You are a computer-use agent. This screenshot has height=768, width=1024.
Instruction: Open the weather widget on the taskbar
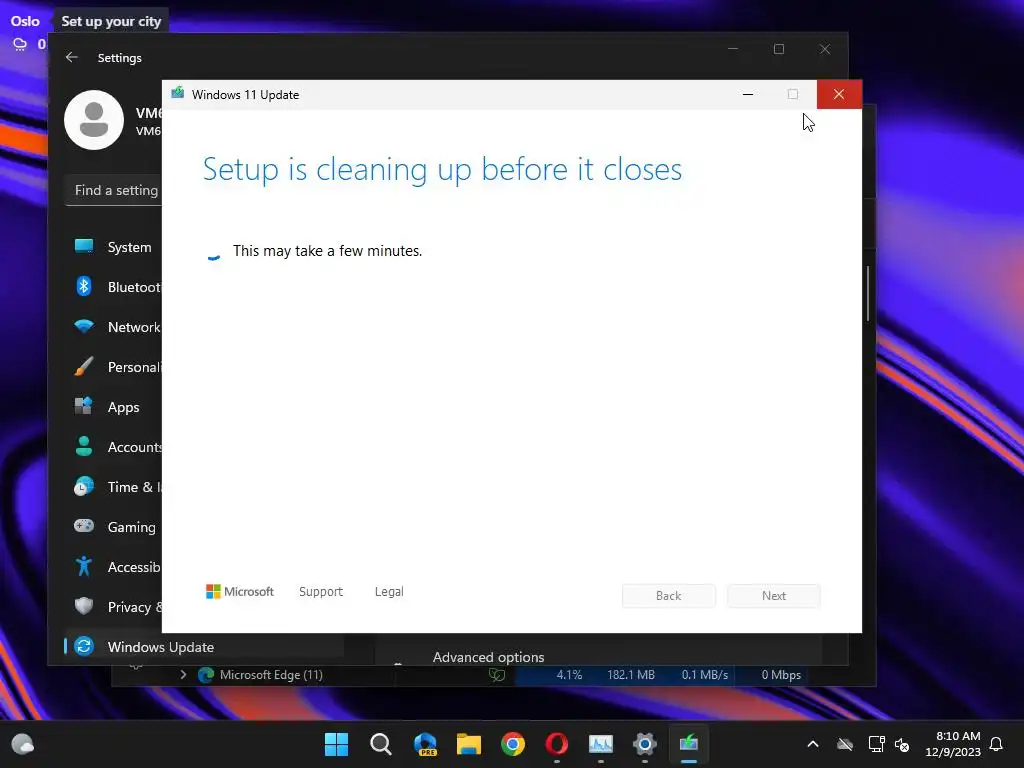(x=23, y=744)
